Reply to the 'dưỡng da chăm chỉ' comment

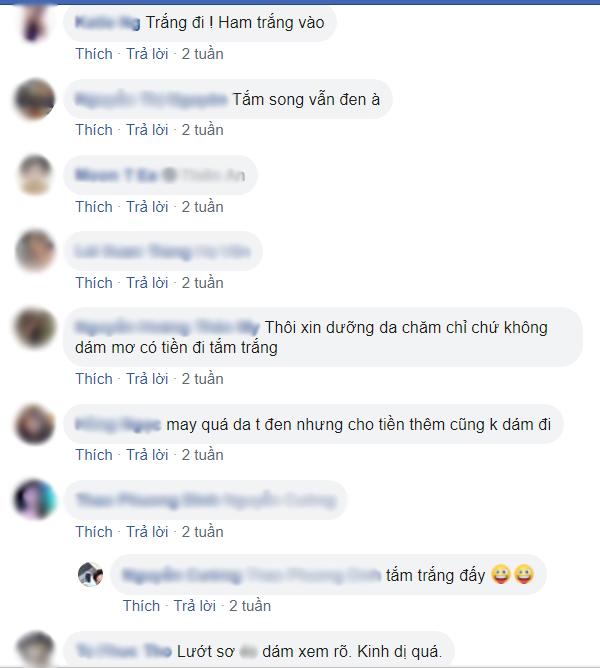click(147, 378)
